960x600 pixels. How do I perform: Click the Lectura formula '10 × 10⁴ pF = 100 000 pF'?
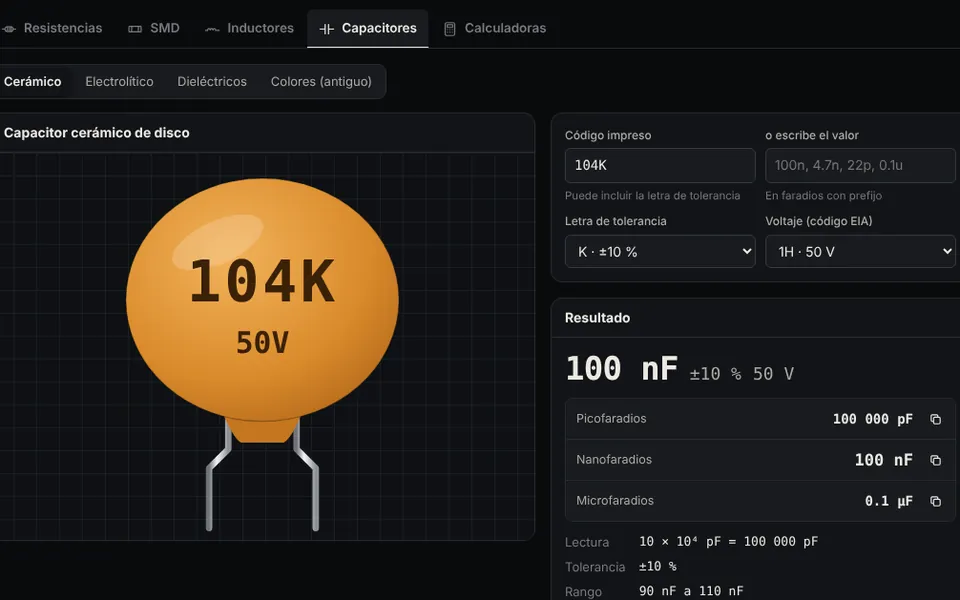[729, 542]
